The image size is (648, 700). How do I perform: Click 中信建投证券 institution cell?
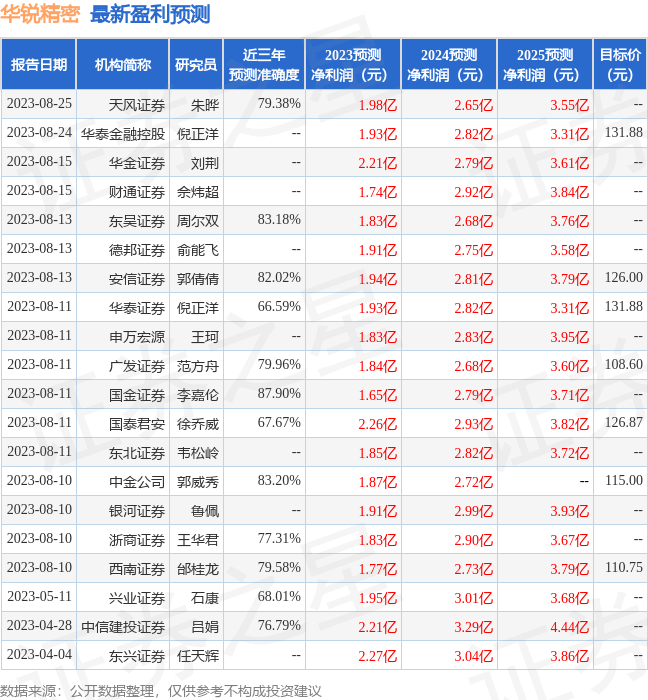(x=123, y=627)
